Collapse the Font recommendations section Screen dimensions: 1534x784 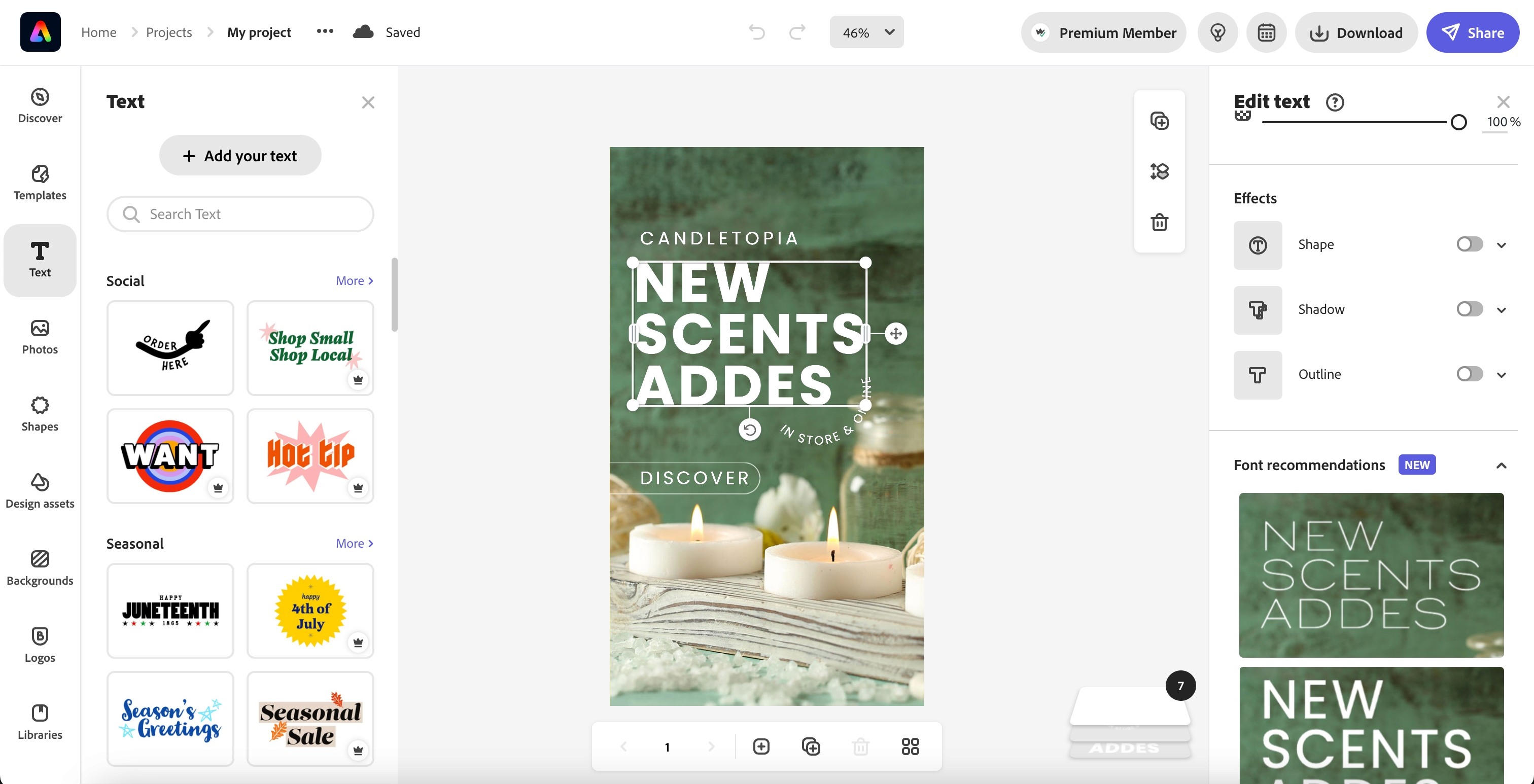pos(1501,466)
